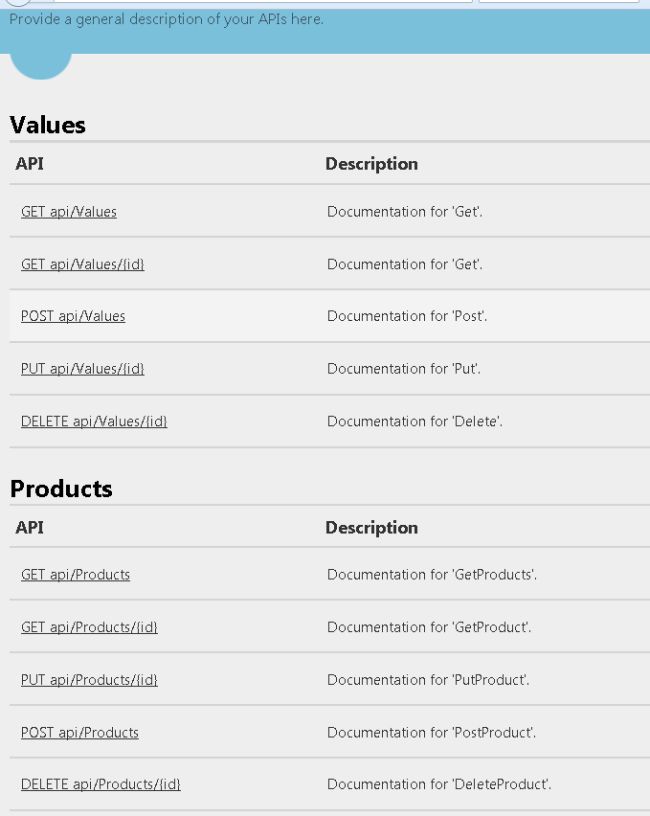Click the "Documentation for 'Delete'" description text
This screenshot has width=650, height=816.
coord(414,421)
